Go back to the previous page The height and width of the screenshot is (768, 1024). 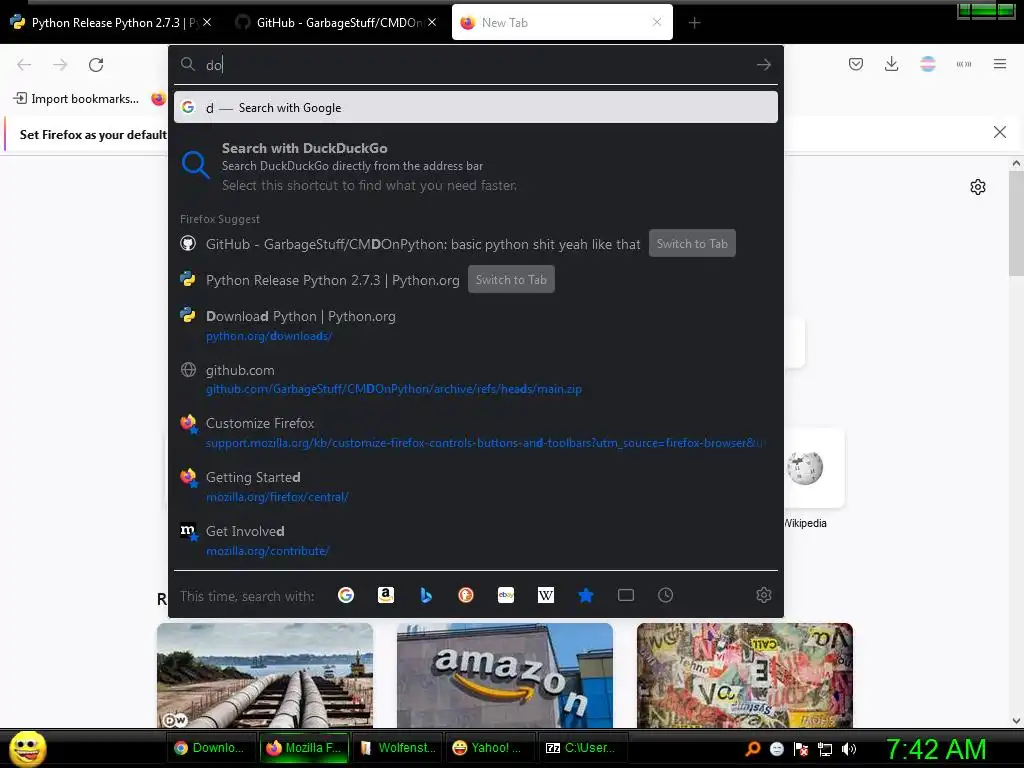(x=24, y=65)
